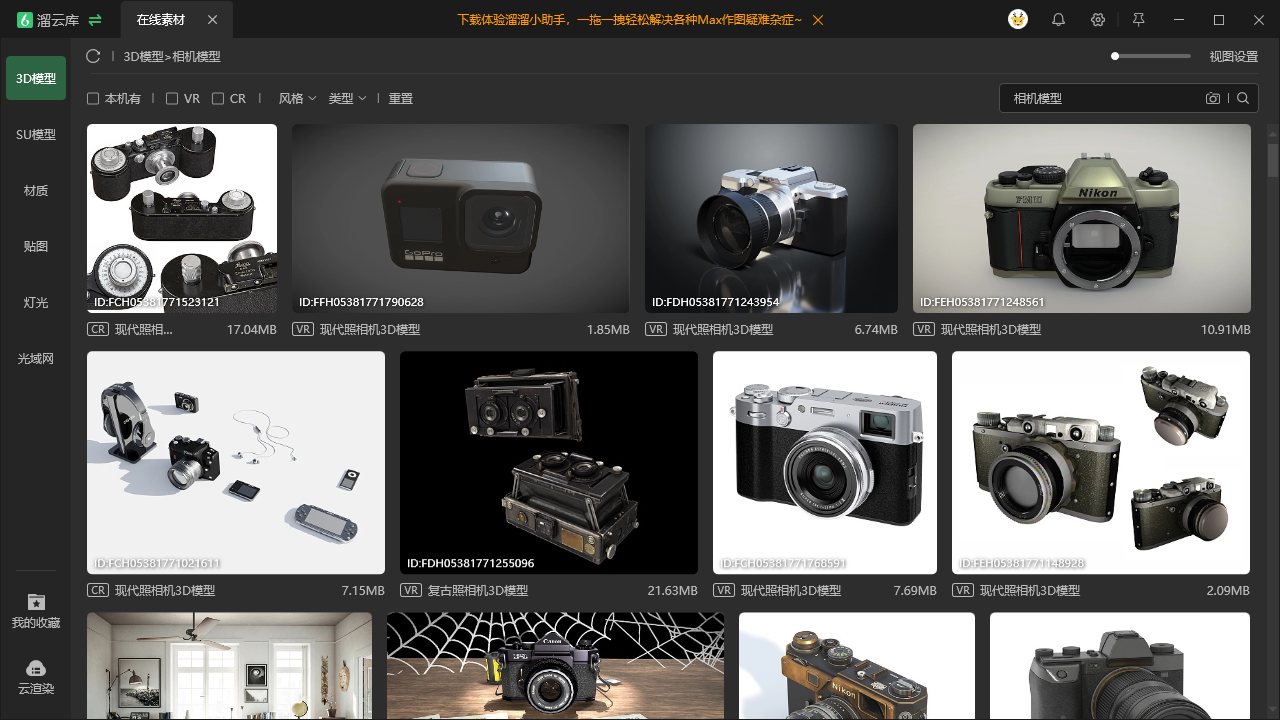Click the 相机模型 breadcrumb link

coord(197,57)
